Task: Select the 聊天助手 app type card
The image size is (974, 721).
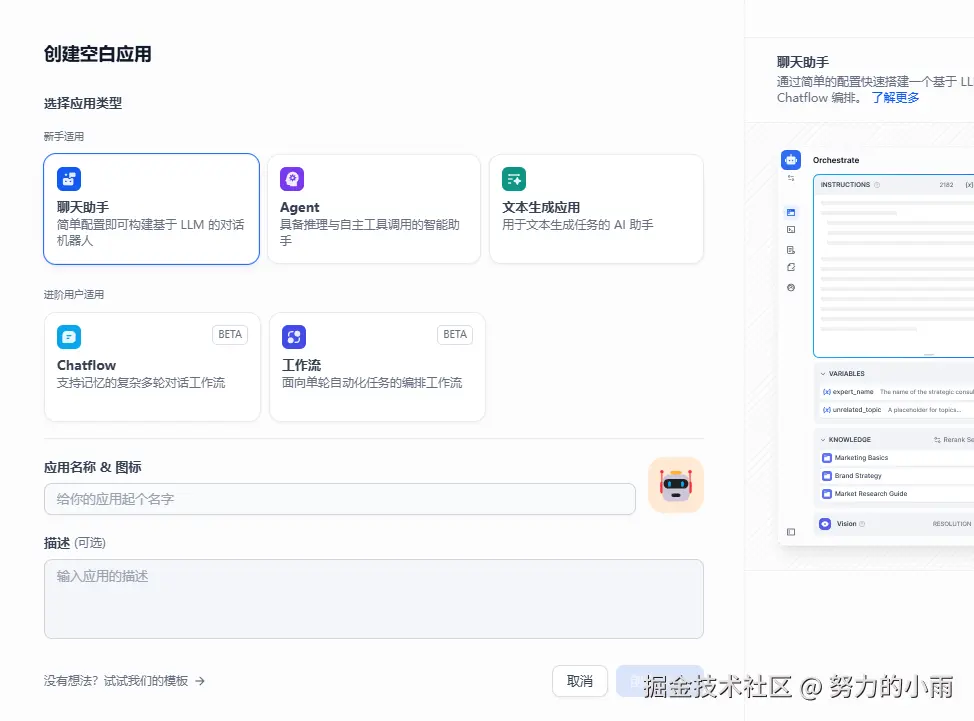Action: pyautogui.click(x=152, y=209)
